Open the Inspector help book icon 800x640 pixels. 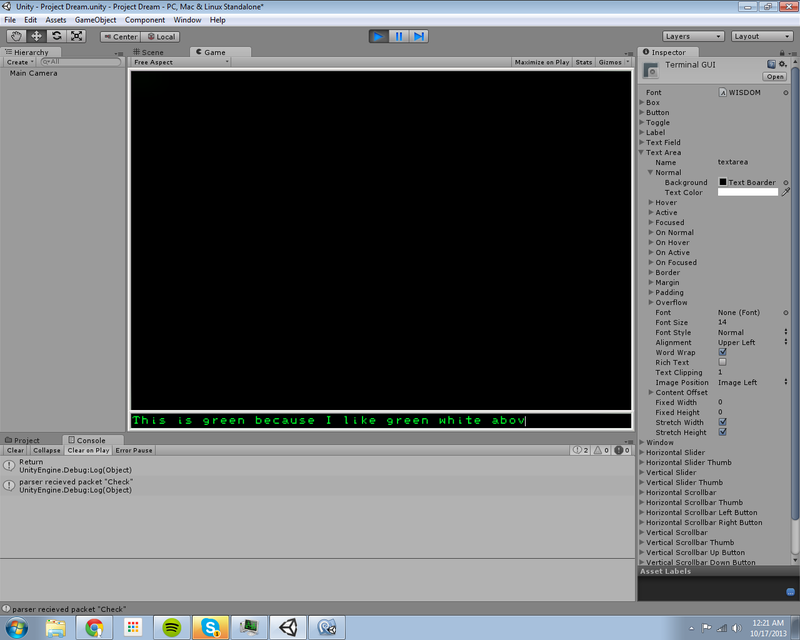tap(771, 64)
